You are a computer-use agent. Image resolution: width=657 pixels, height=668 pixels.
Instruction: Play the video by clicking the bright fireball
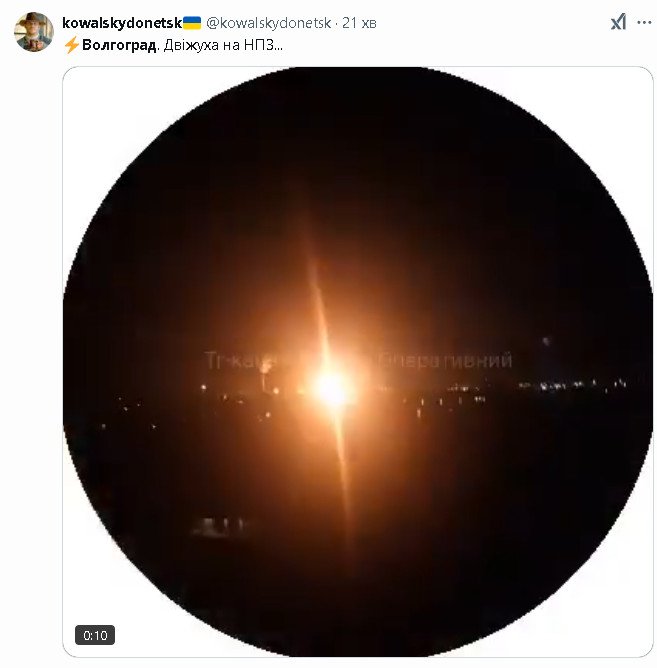(x=331, y=388)
